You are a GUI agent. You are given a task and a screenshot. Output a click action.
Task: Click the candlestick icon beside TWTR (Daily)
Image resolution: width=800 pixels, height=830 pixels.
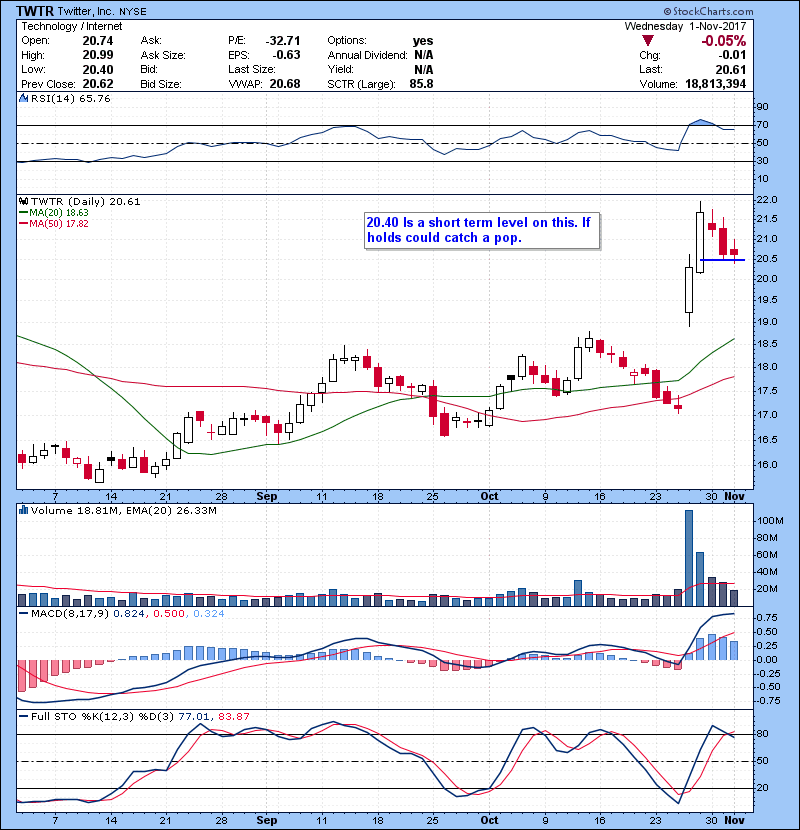pyautogui.click(x=23, y=202)
